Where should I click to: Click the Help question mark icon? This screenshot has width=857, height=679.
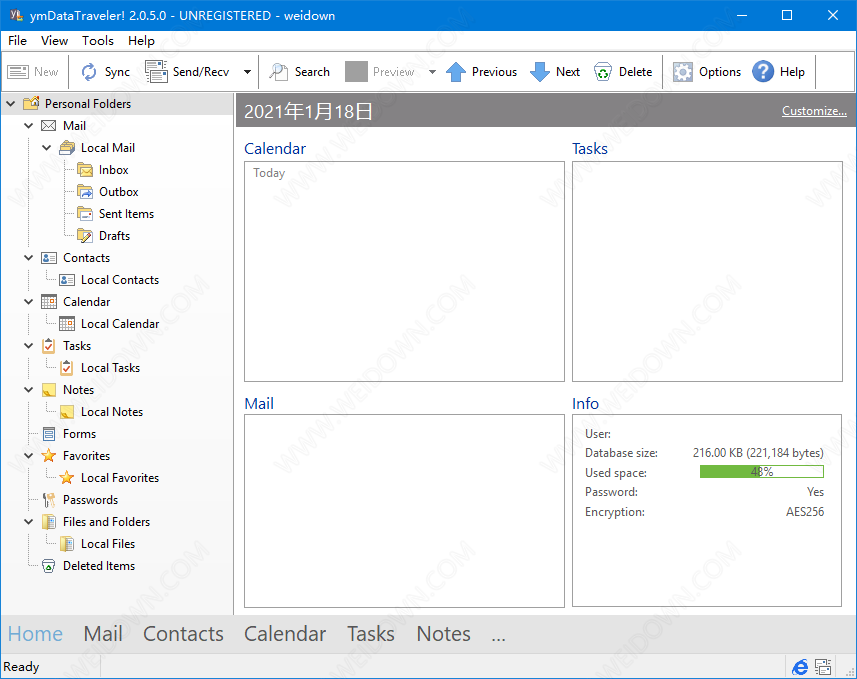(x=763, y=72)
